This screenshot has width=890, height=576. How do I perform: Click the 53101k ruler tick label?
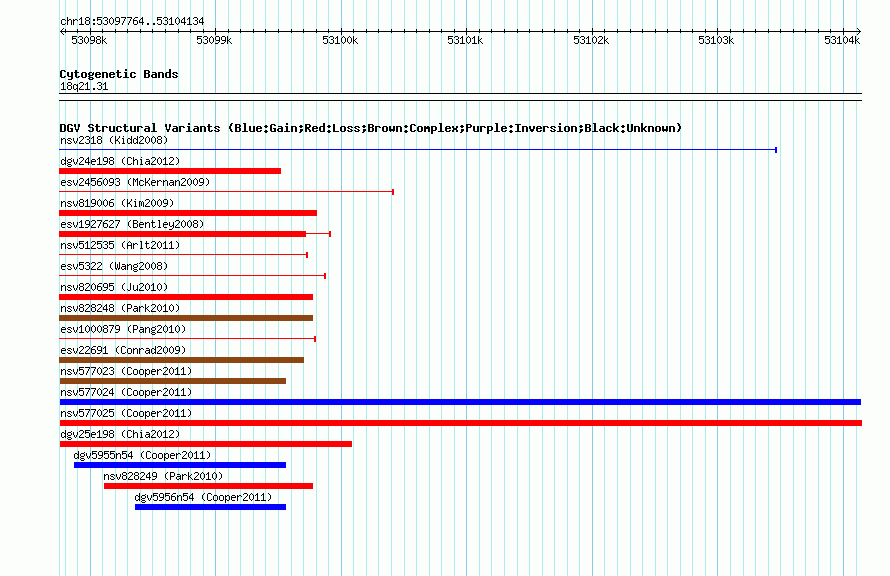[x=465, y=40]
